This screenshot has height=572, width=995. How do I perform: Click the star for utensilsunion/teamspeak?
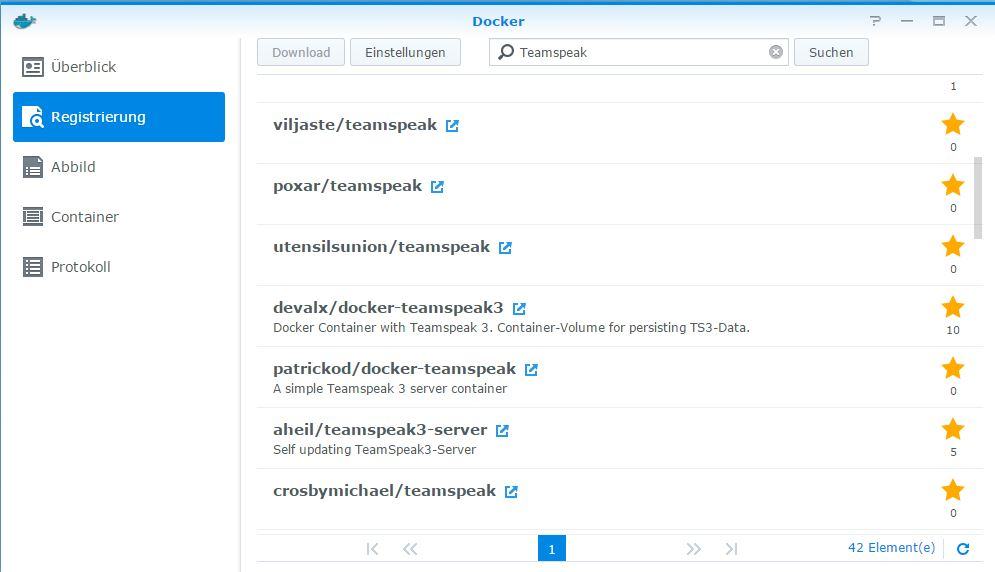pyautogui.click(x=952, y=246)
